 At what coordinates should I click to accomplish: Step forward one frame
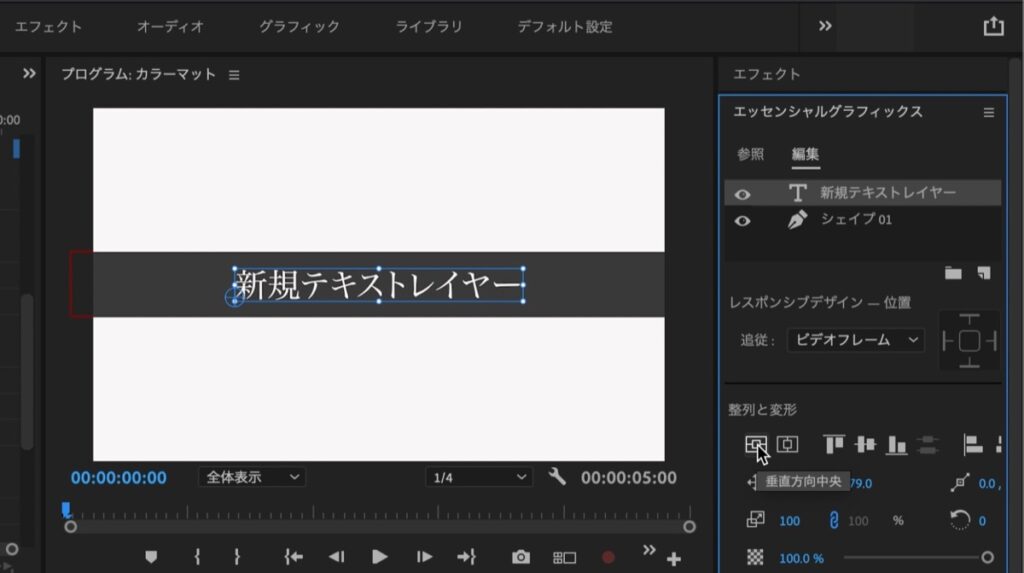coord(424,557)
